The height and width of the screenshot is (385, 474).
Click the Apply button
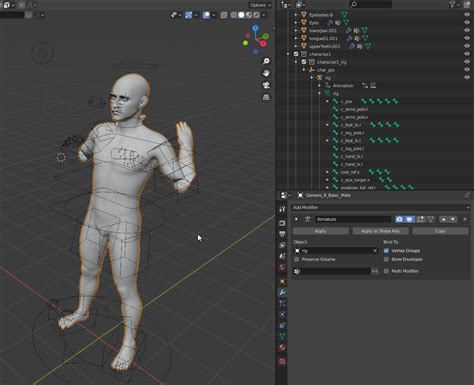point(321,231)
